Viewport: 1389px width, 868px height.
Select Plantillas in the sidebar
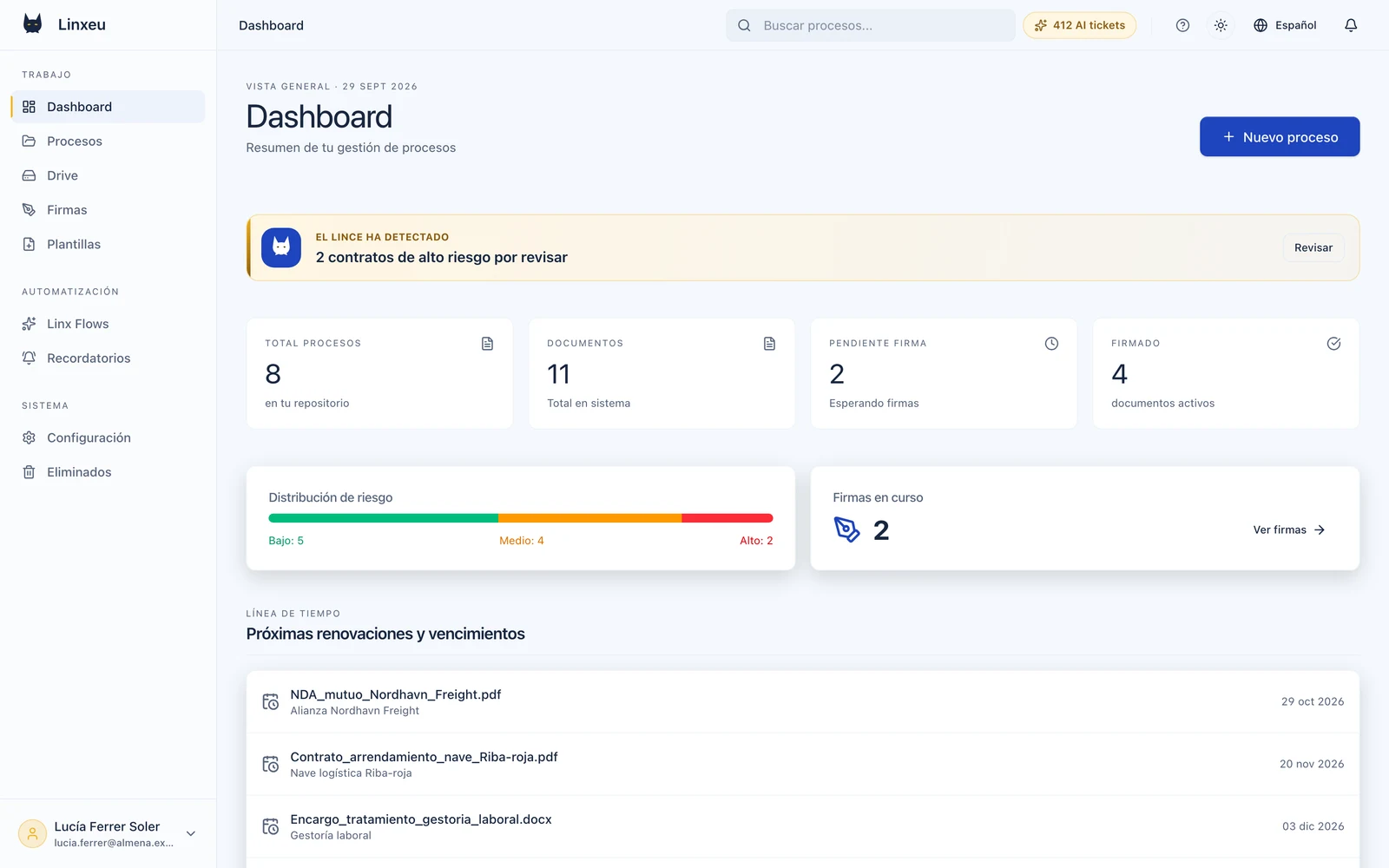point(109,245)
